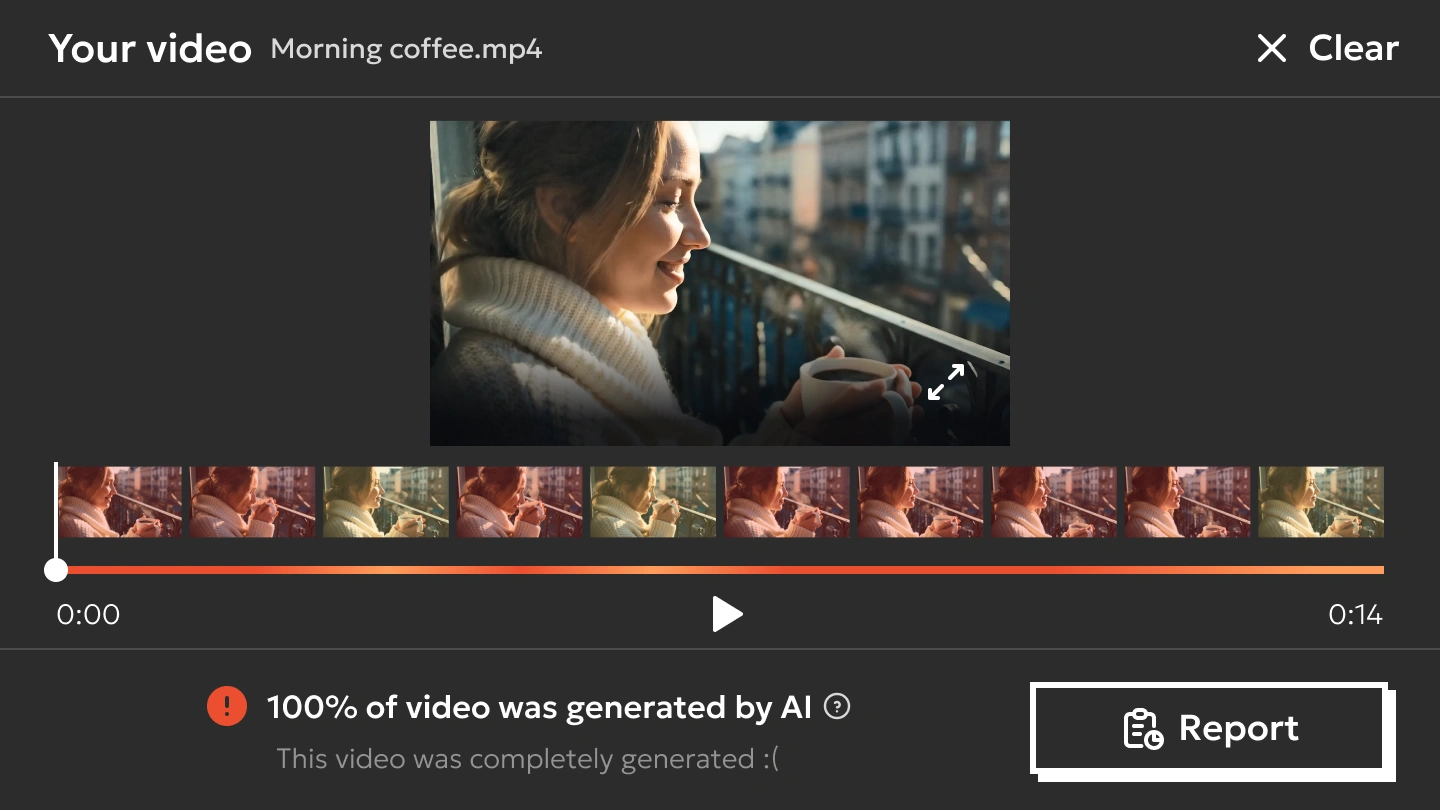The height and width of the screenshot is (810, 1440).
Task: Select the third filmstrip thumbnail
Action: pyautogui.click(x=386, y=502)
